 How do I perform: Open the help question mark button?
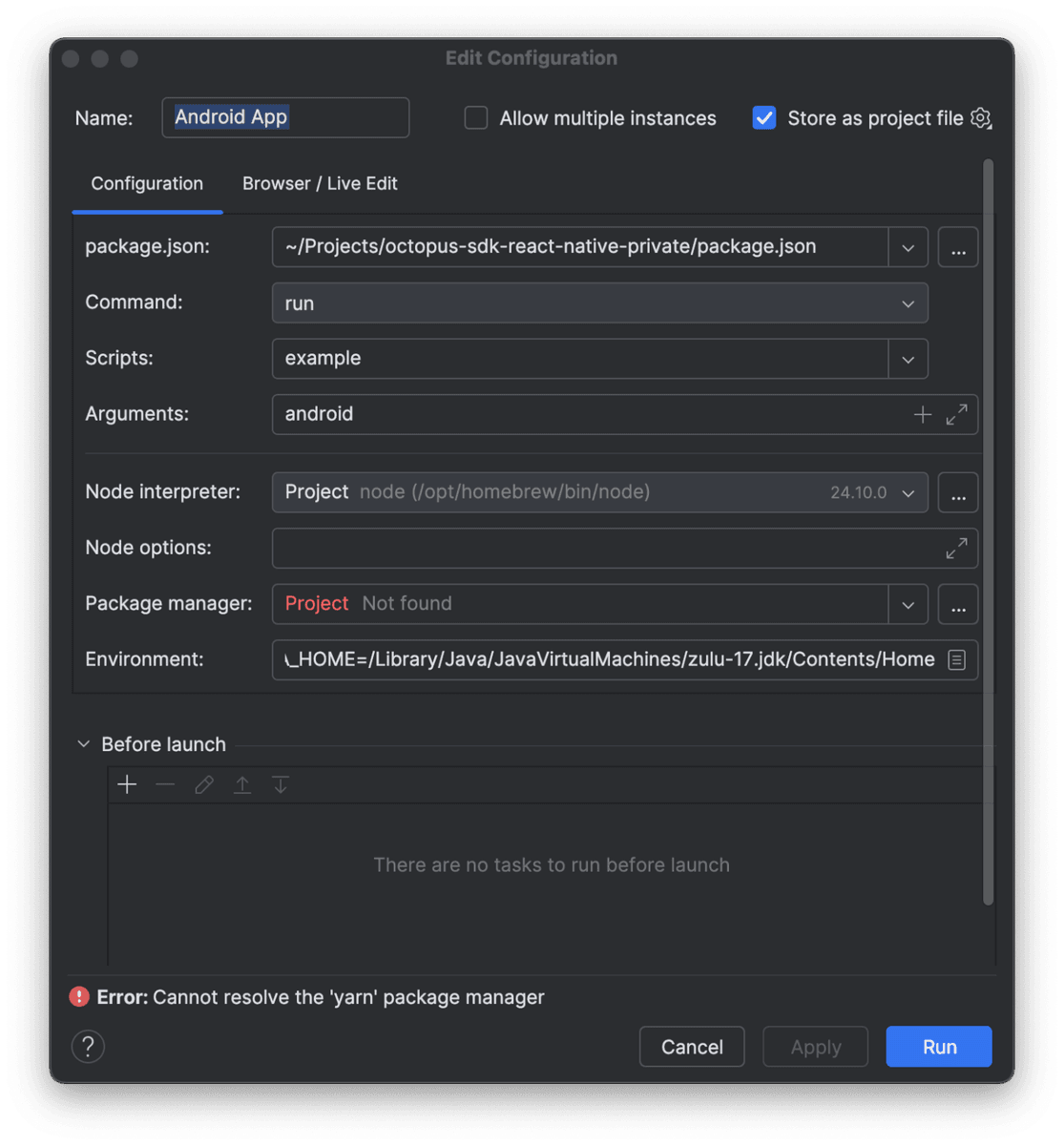coord(88,1047)
